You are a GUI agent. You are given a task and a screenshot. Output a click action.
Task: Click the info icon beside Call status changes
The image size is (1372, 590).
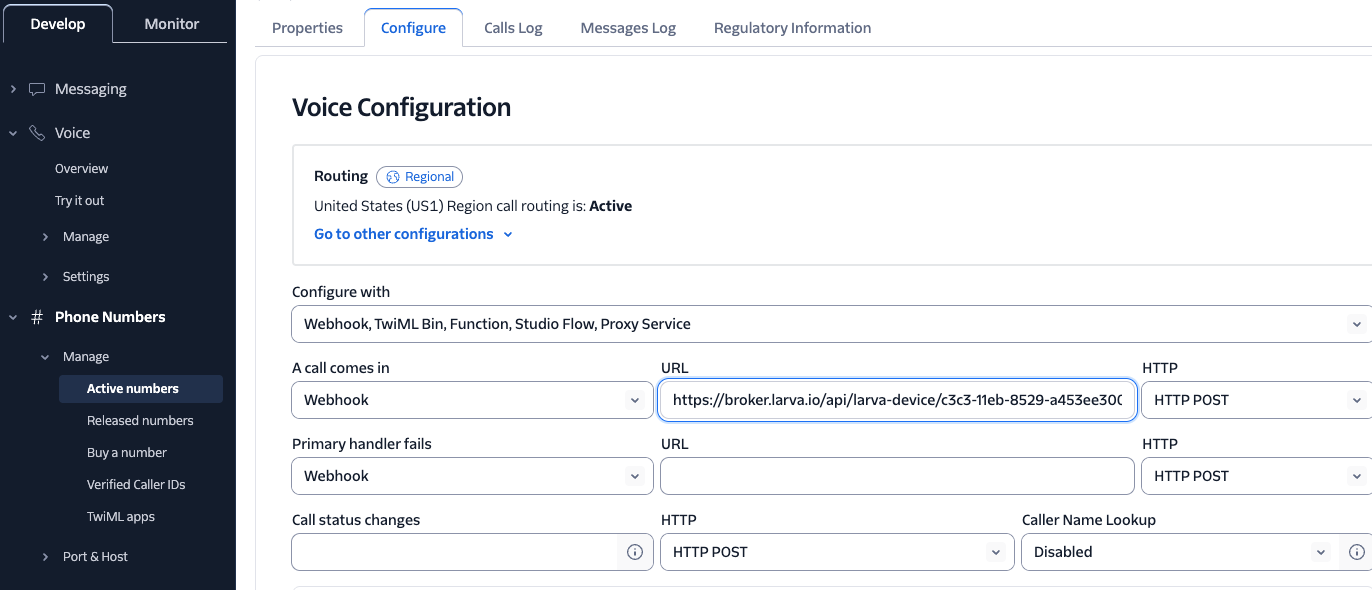point(635,552)
